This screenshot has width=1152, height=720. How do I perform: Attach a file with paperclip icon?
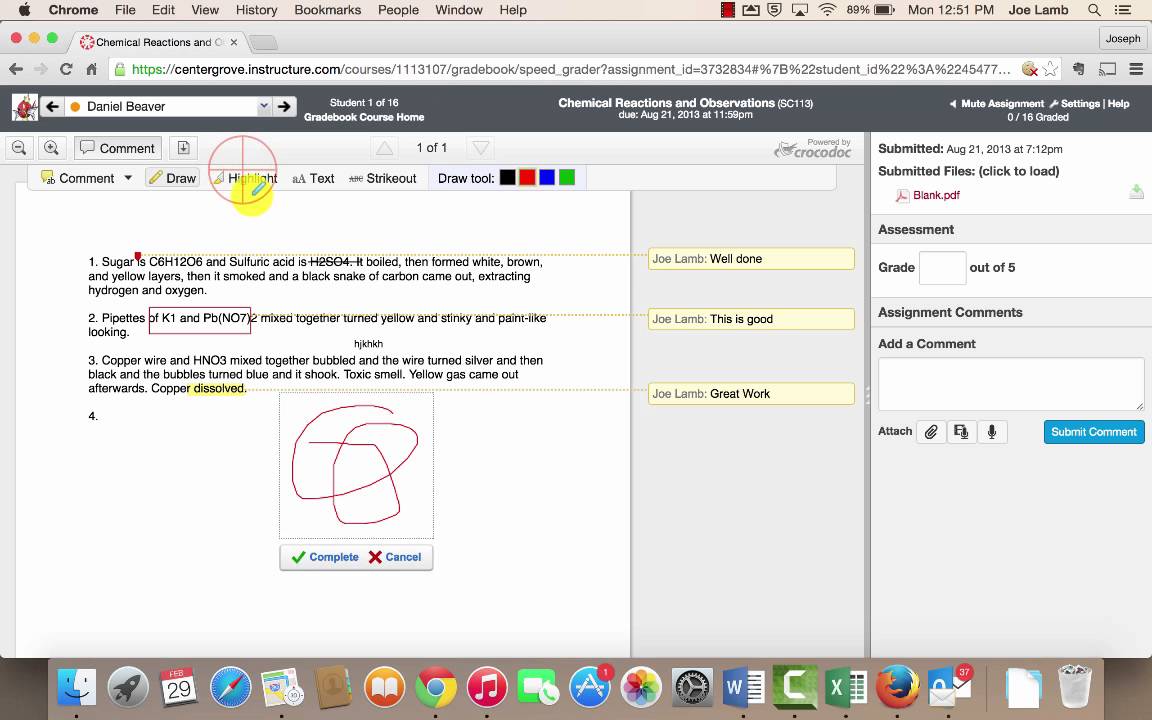tap(930, 431)
